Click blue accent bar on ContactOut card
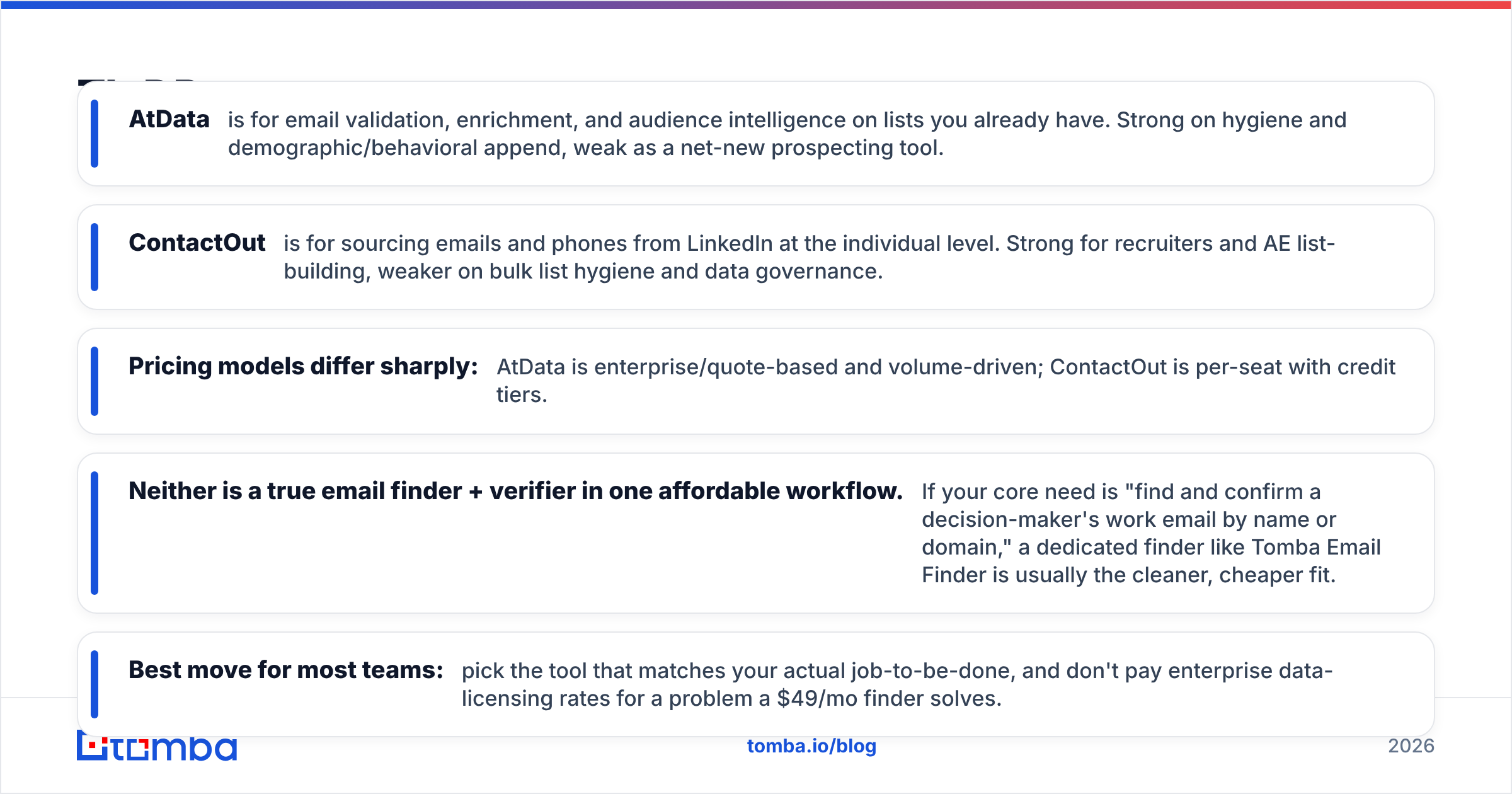Screen dimensions: 1512x794 pyautogui.click(x=94, y=257)
